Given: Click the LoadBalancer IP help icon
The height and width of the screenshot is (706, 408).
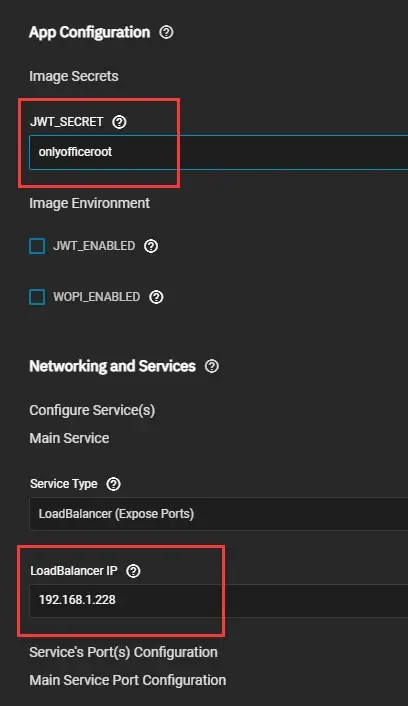Looking at the screenshot, I should (133, 571).
